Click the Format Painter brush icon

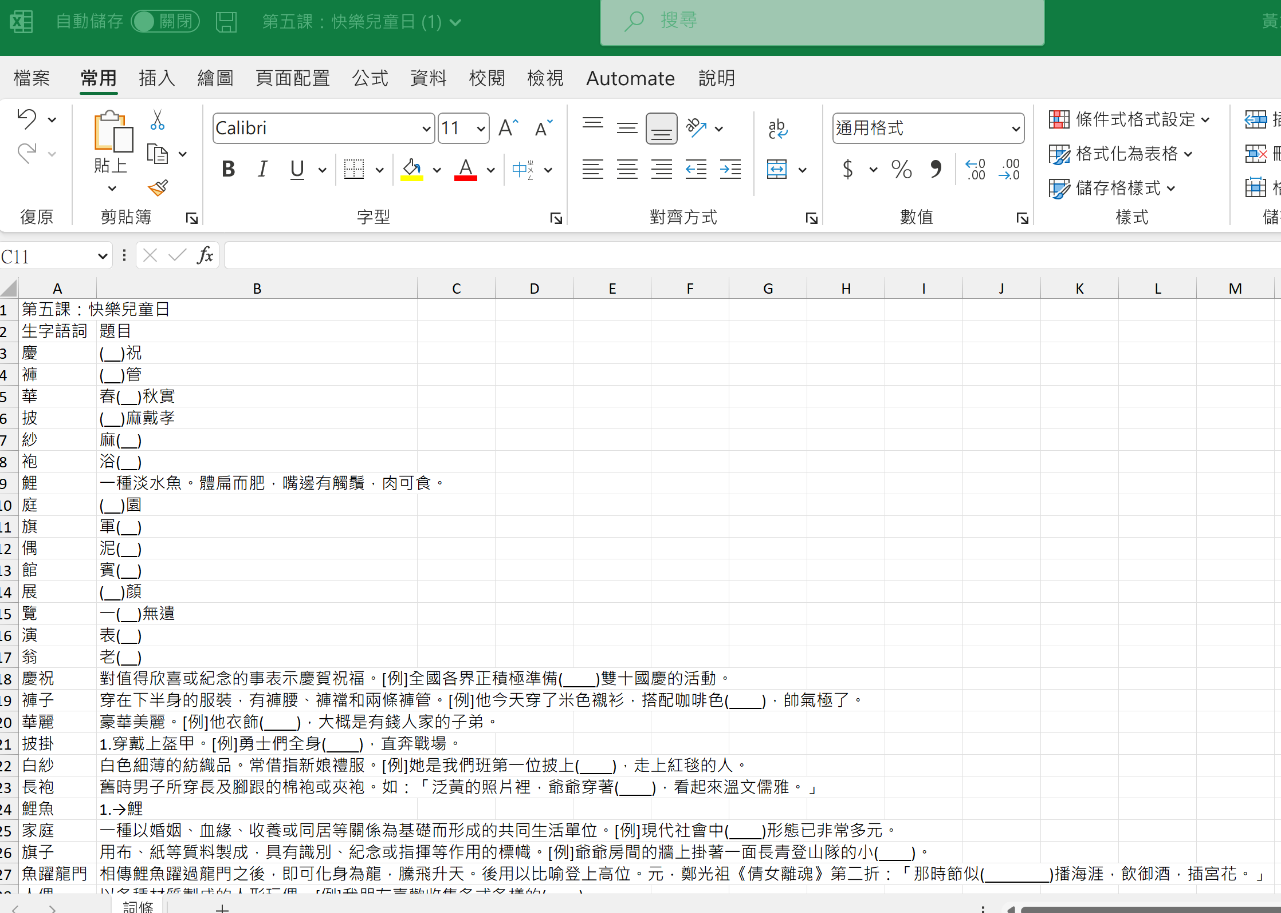click(157, 187)
